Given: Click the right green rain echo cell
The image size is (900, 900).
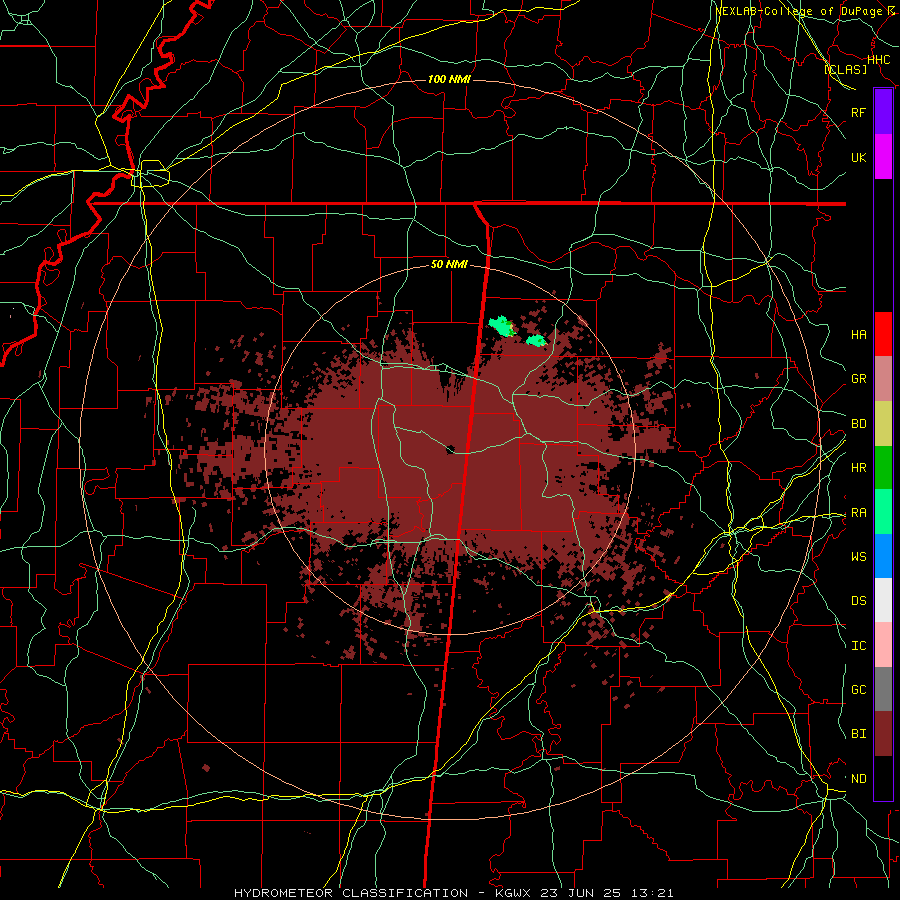Looking at the screenshot, I should click(537, 341).
